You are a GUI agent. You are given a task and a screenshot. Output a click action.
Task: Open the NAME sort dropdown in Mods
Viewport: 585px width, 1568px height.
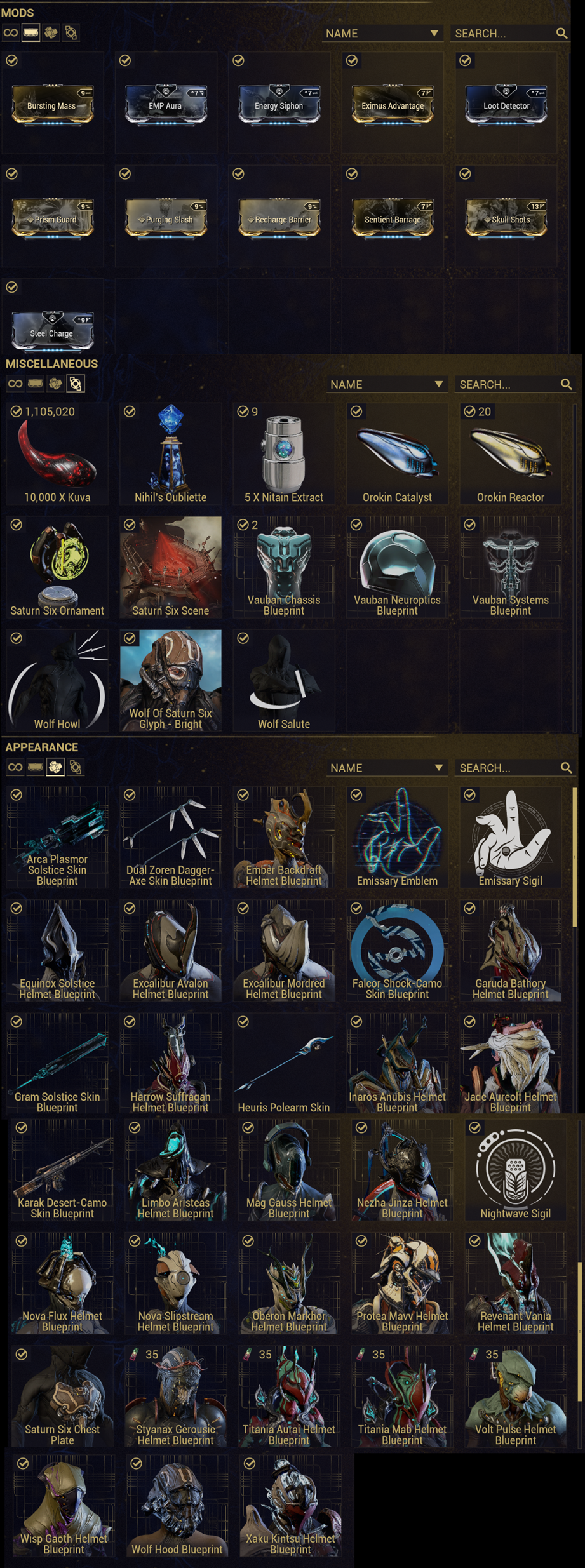click(x=382, y=33)
